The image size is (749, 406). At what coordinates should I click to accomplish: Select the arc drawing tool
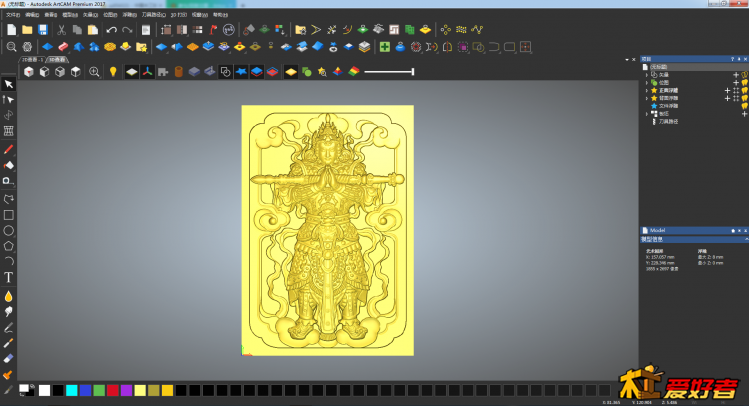(x=9, y=261)
